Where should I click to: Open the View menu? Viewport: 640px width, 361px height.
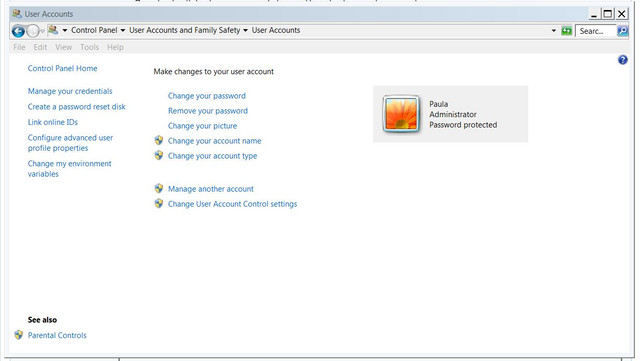coord(63,47)
